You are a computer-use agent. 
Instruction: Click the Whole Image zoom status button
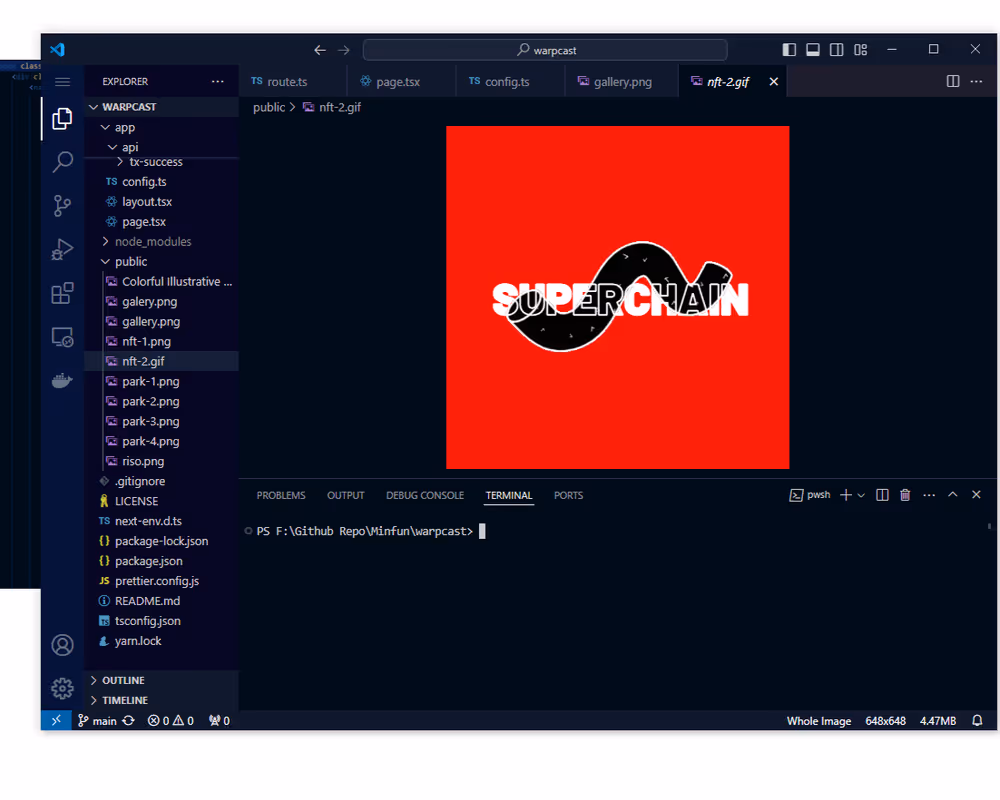pyautogui.click(x=818, y=721)
